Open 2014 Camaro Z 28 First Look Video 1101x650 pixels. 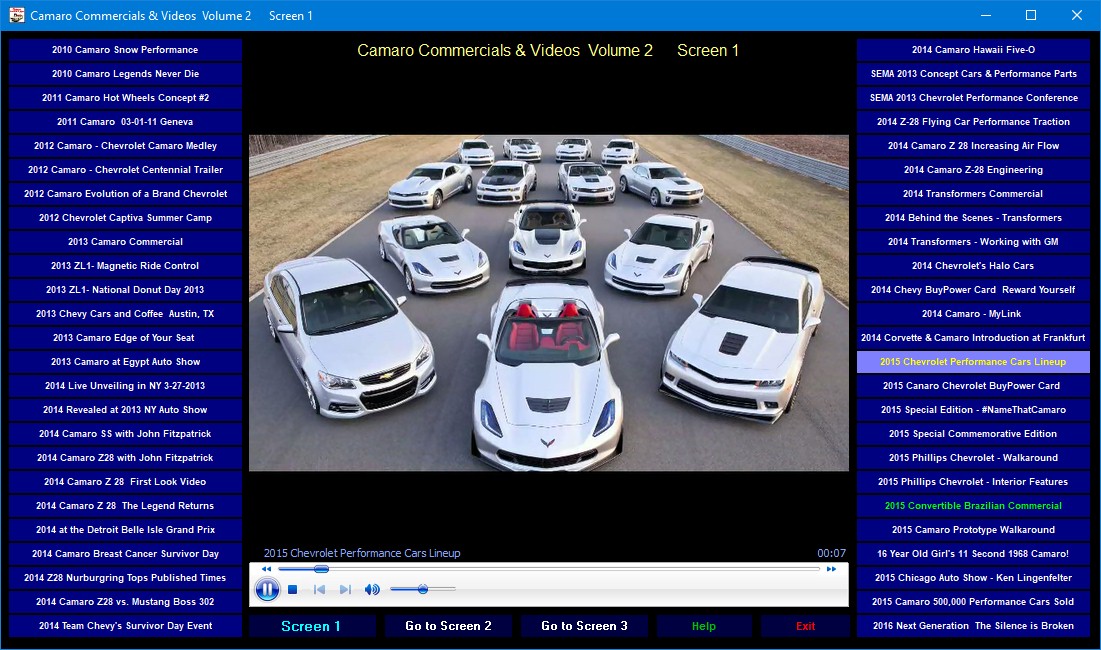point(125,482)
